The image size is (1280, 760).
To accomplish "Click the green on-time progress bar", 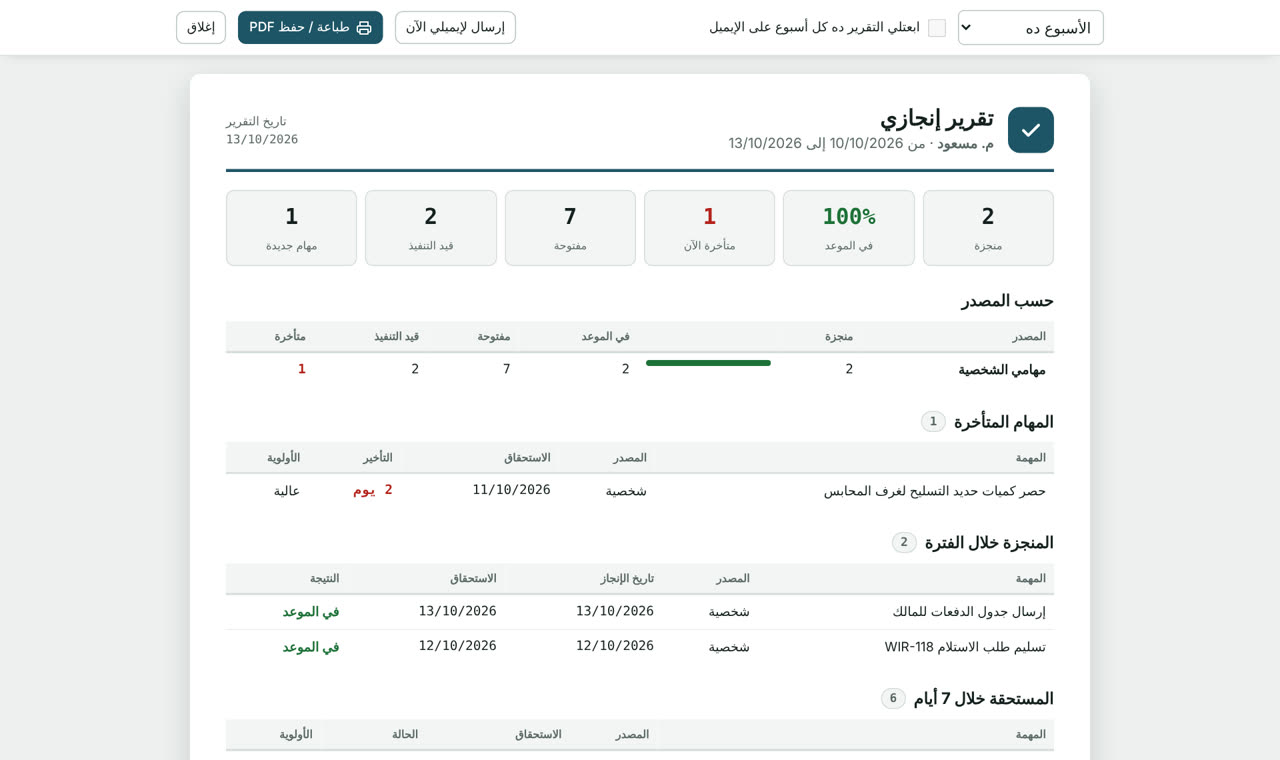I will pyautogui.click(x=708, y=363).
